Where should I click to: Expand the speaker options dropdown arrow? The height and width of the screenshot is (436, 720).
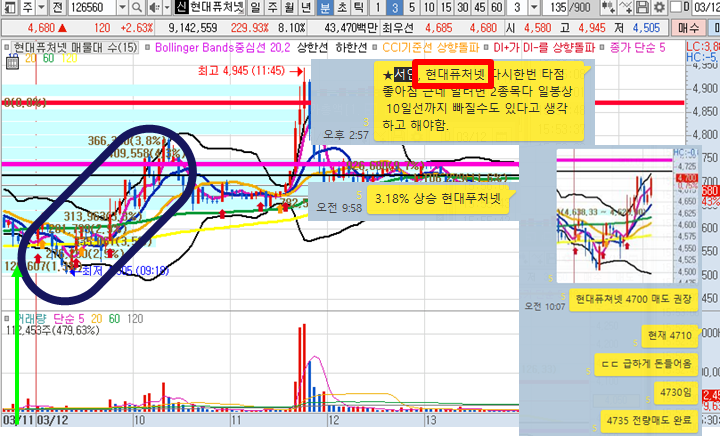(167, 7)
